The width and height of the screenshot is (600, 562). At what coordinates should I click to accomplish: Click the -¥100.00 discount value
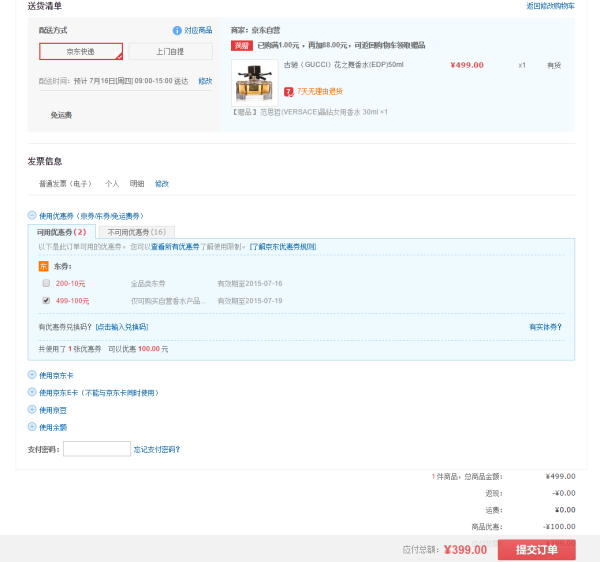(x=559, y=527)
